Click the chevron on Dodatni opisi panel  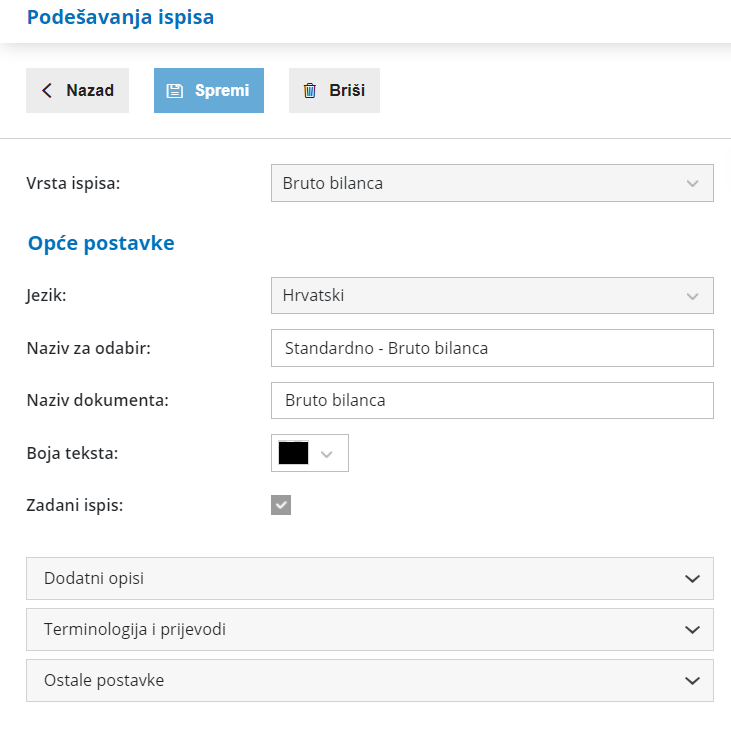point(692,579)
